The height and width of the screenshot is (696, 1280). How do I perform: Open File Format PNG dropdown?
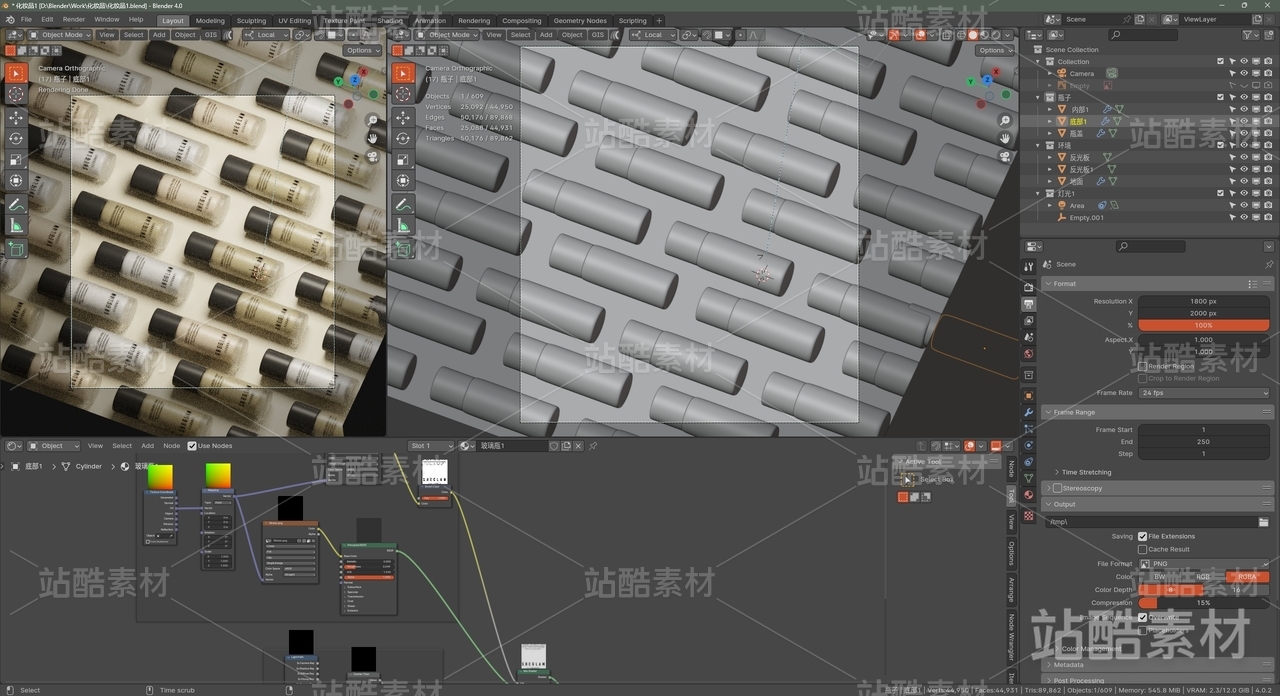tap(1204, 564)
